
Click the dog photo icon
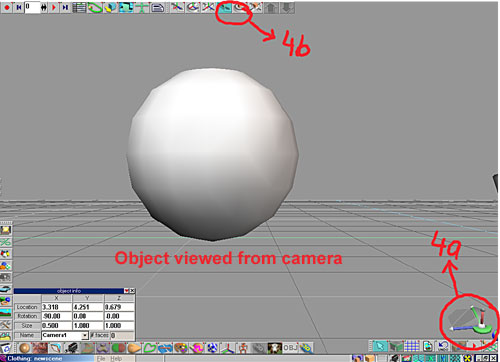275,348
